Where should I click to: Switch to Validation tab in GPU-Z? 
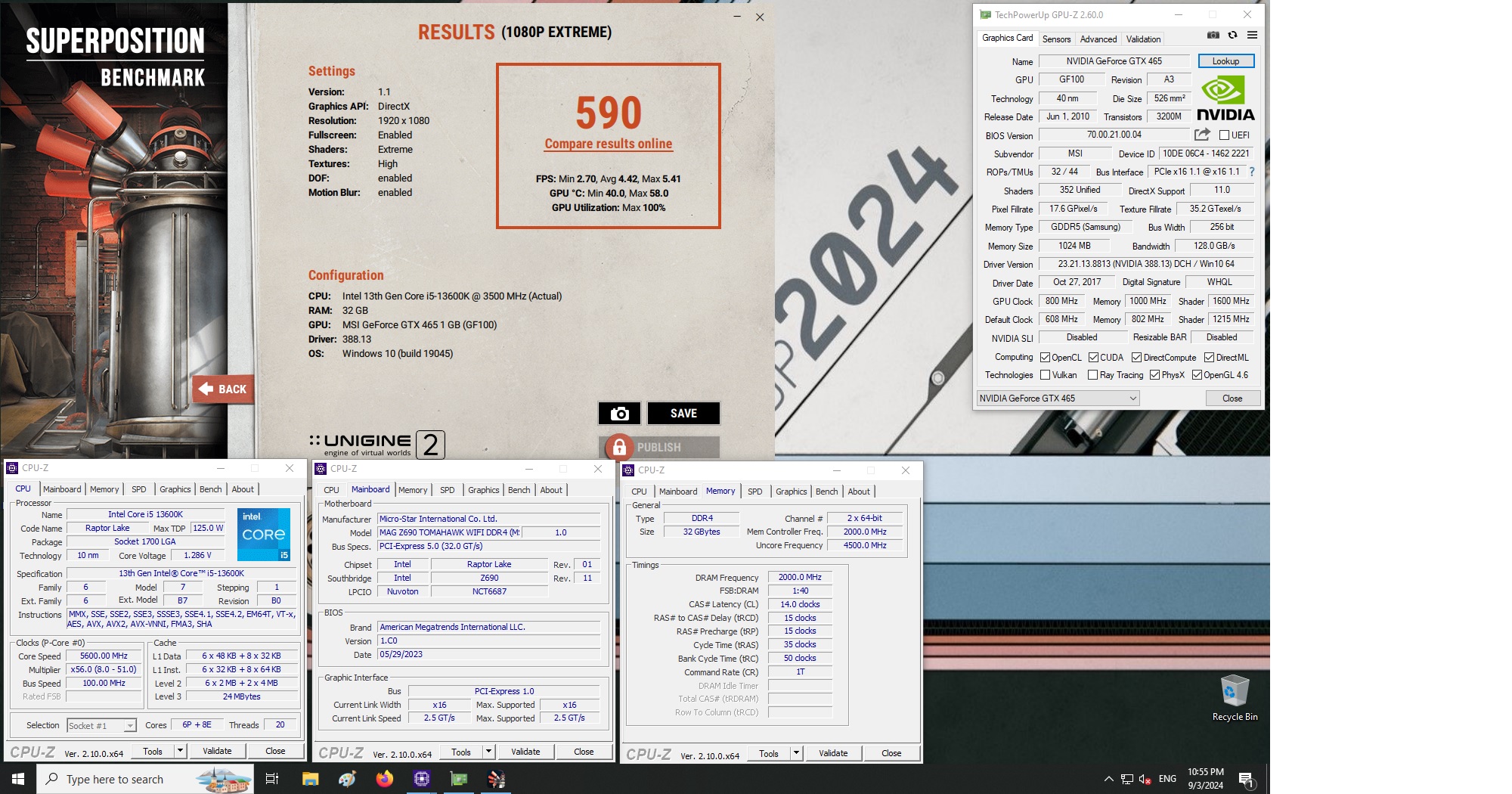pos(1143,39)
